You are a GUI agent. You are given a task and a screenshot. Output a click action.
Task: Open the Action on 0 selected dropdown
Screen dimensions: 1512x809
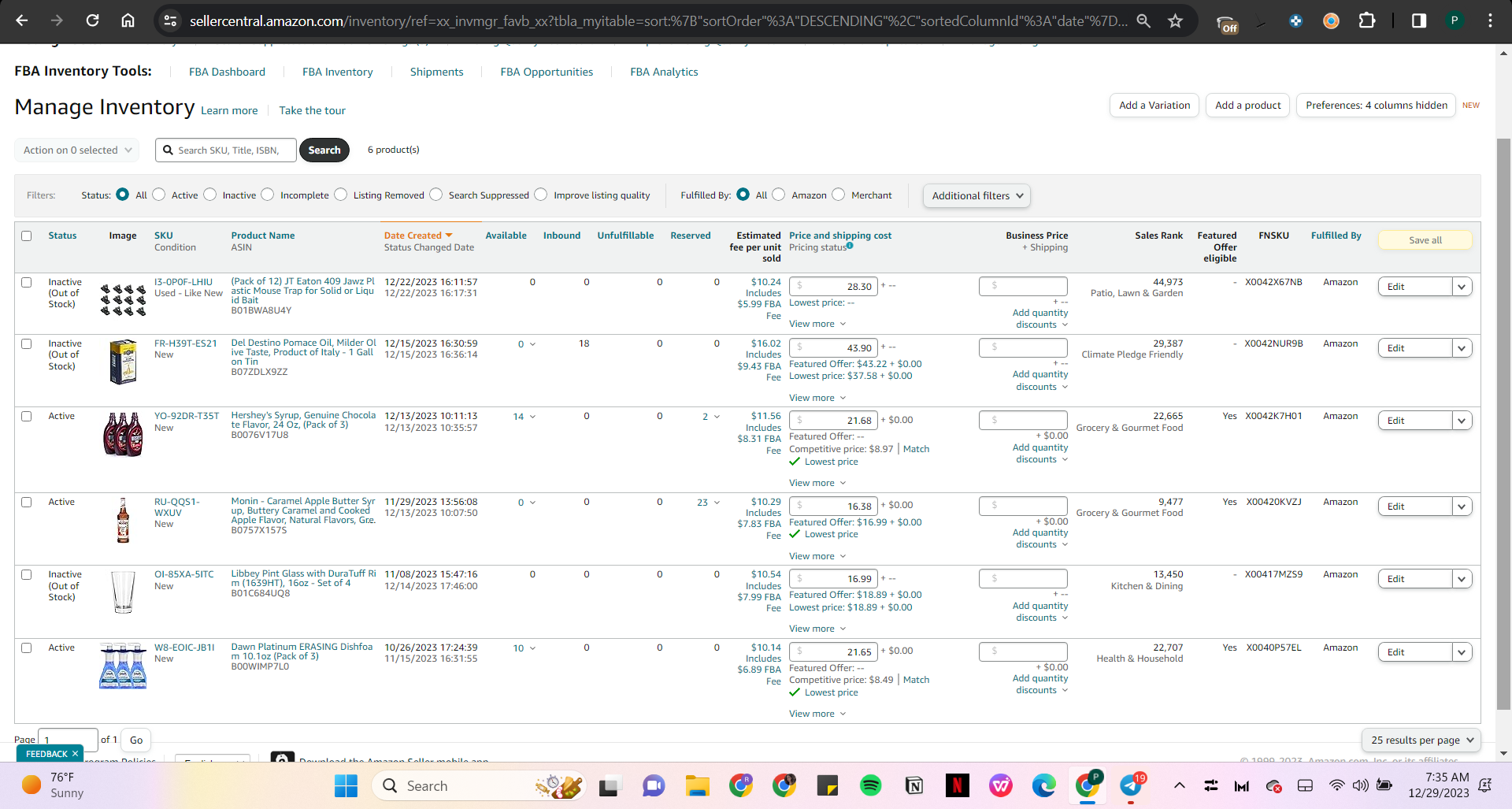[77, 150]
